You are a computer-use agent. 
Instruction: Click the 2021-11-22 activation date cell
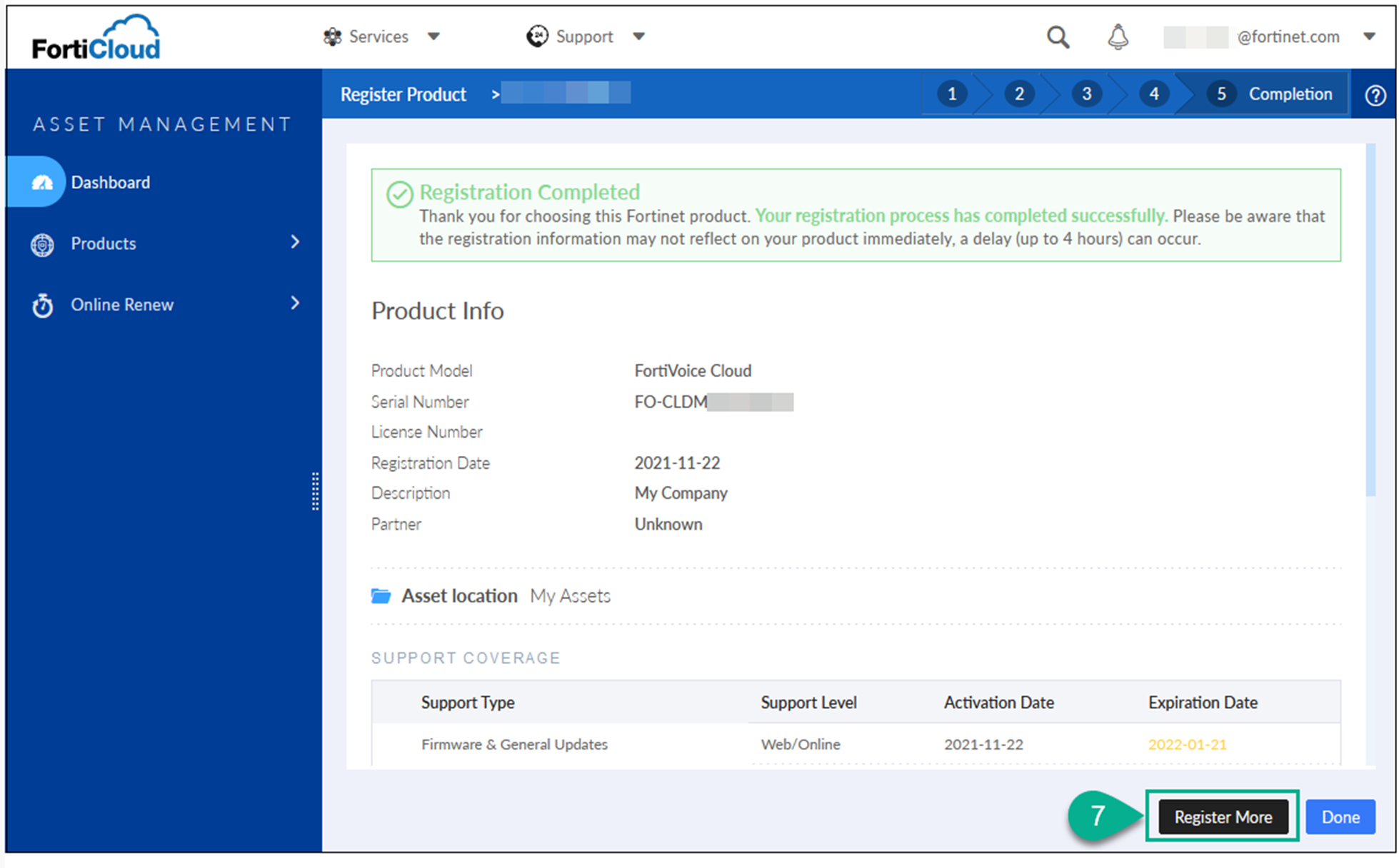click(983, 745)
